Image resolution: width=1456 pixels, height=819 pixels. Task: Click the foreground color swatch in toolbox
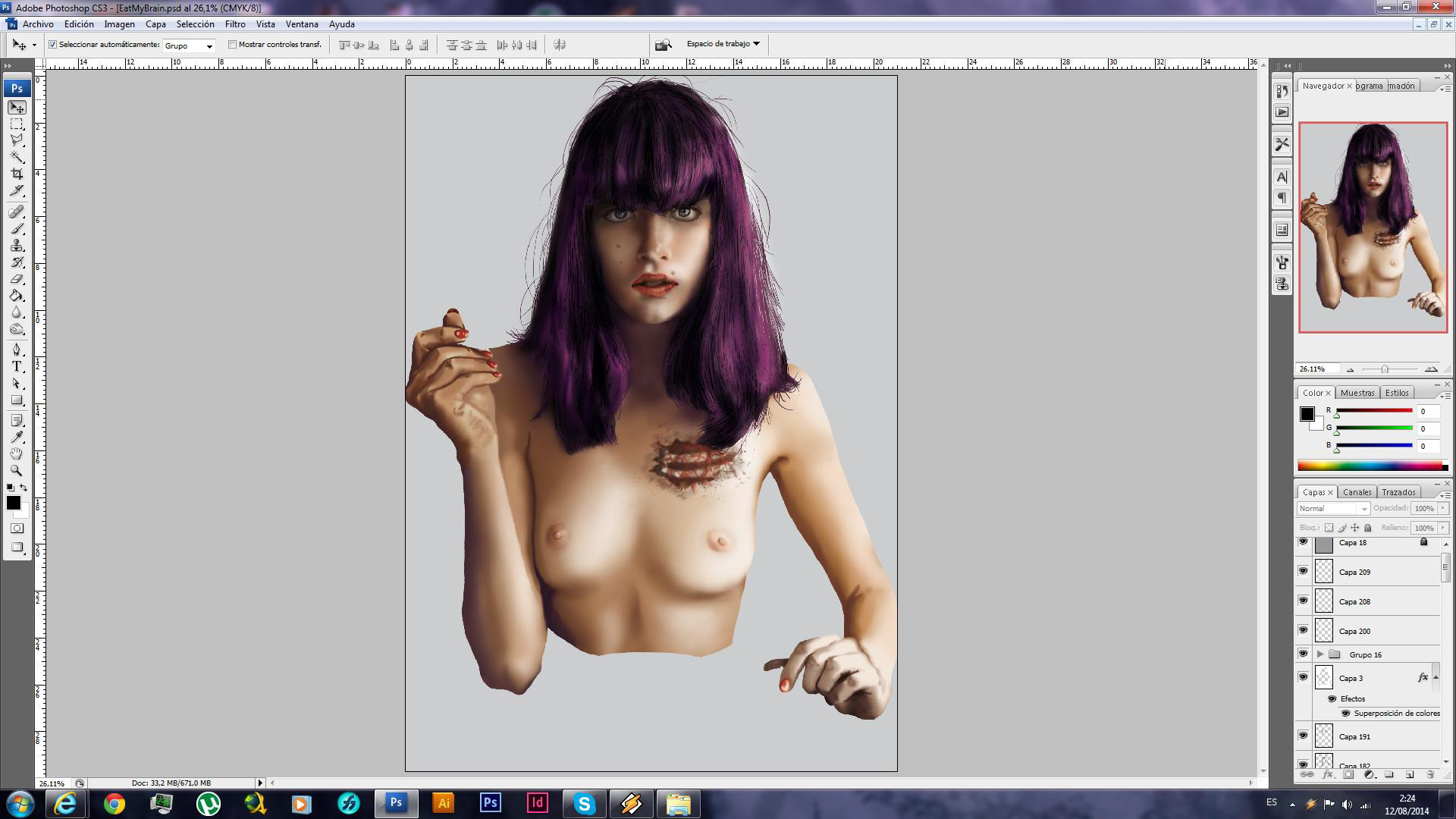(x=13, y=503)
